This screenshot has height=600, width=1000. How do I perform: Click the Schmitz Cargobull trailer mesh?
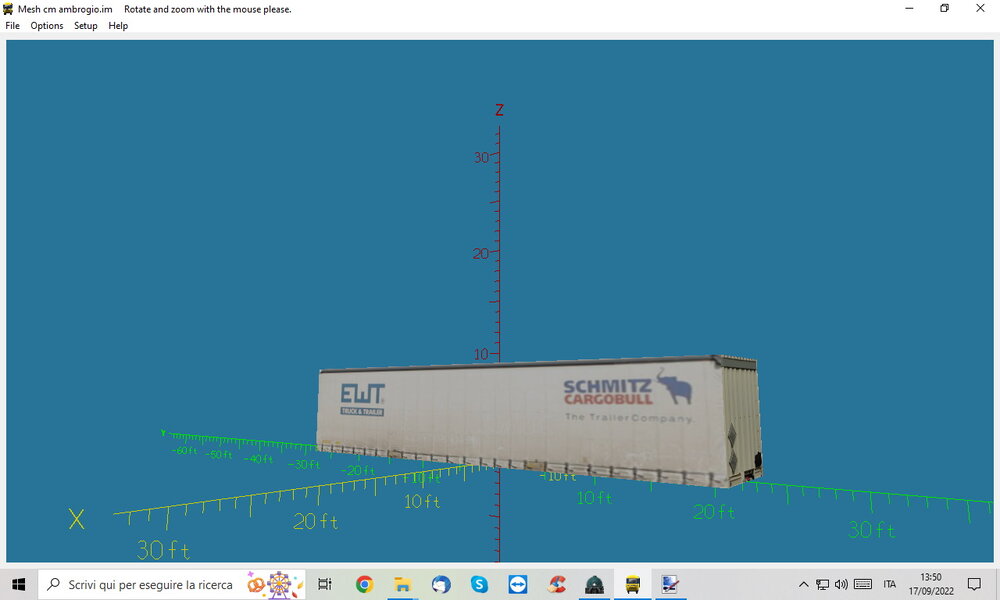539,421
